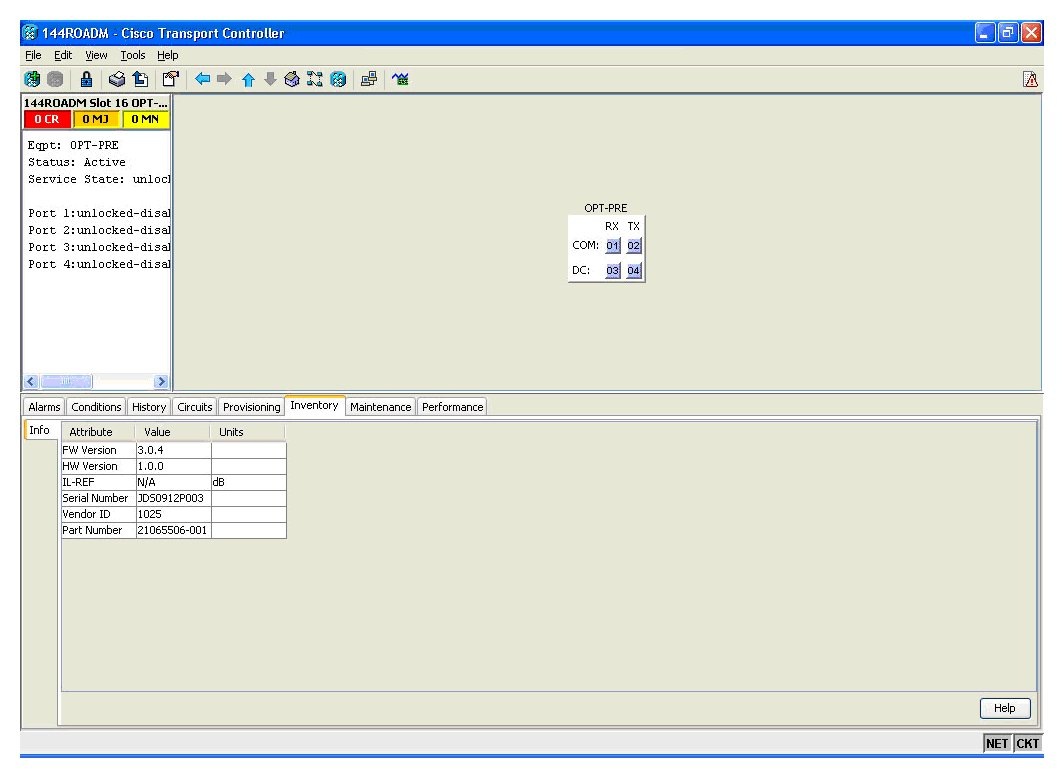Select Serial Number value JDS0912P003
Image resolution: width=1064 pixels, height=778 pixels.
pos(173,499)
